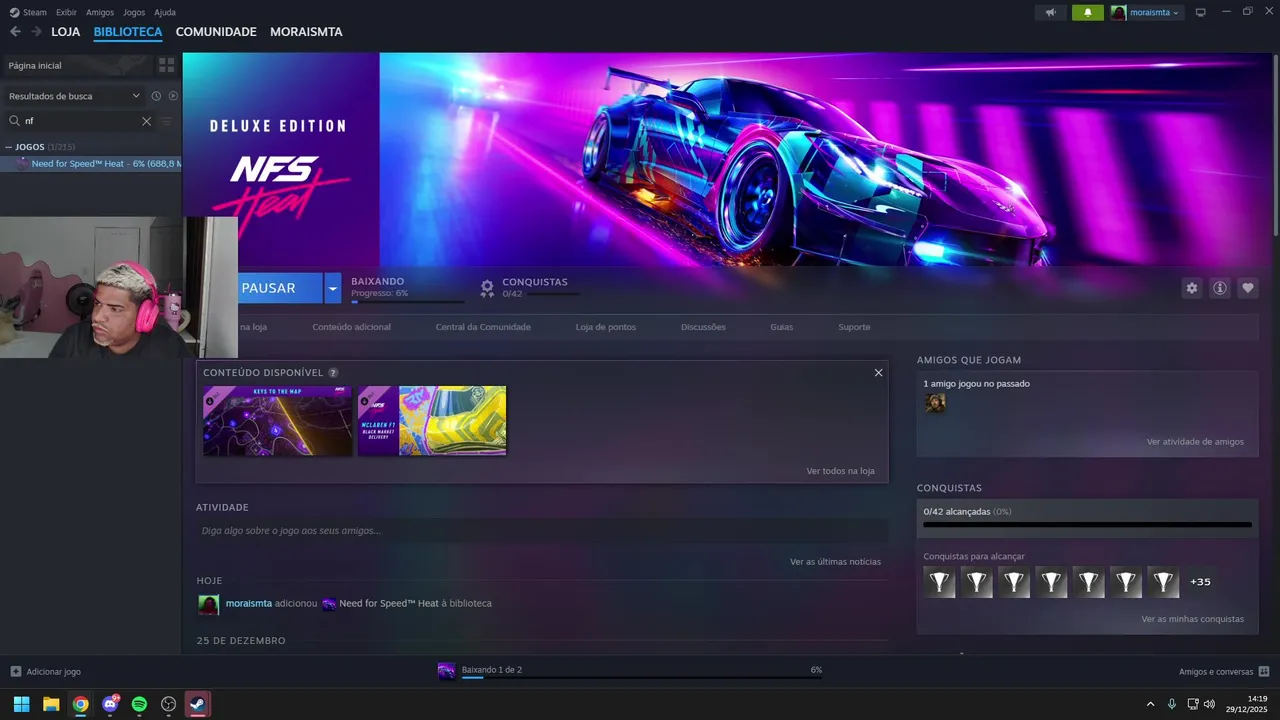Viewport: 1280px width, 720px height.
Task: Click the download progress bar under Baixando
Action: pos(407,301)
